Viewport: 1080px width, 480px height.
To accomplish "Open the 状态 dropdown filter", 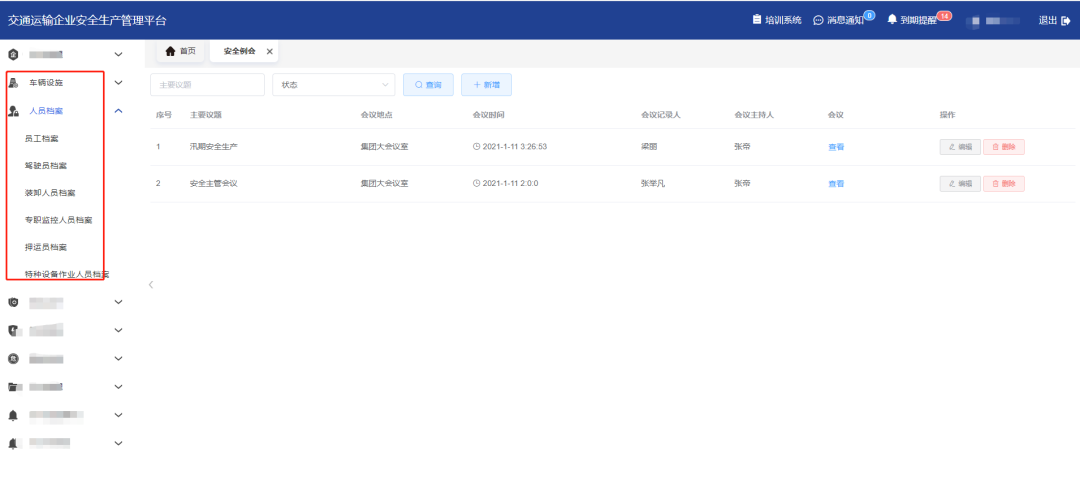I will click(333, 85).
